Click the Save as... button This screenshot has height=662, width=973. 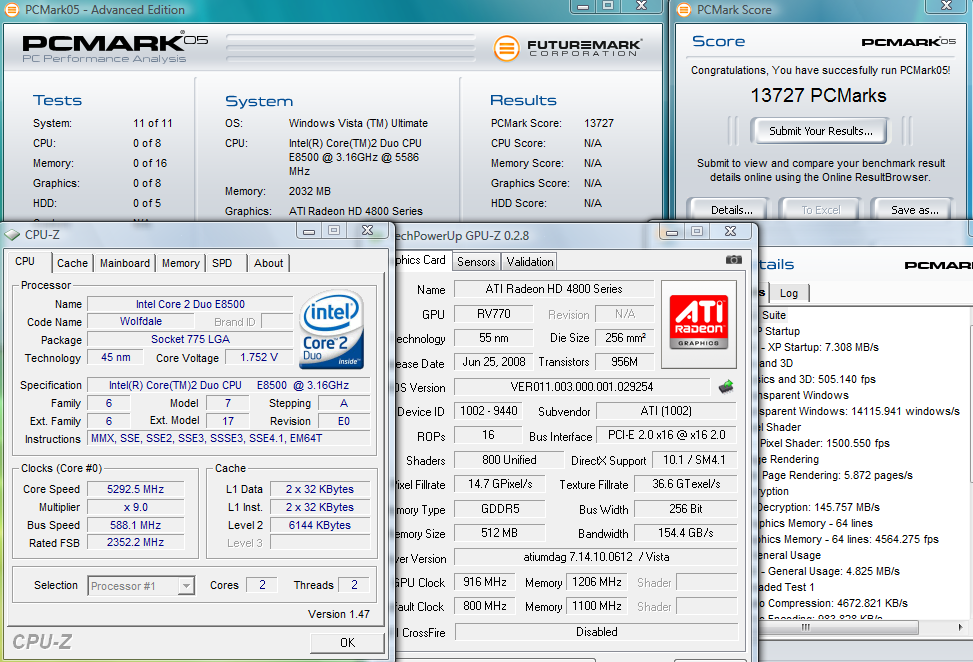[x=914, y=210]
